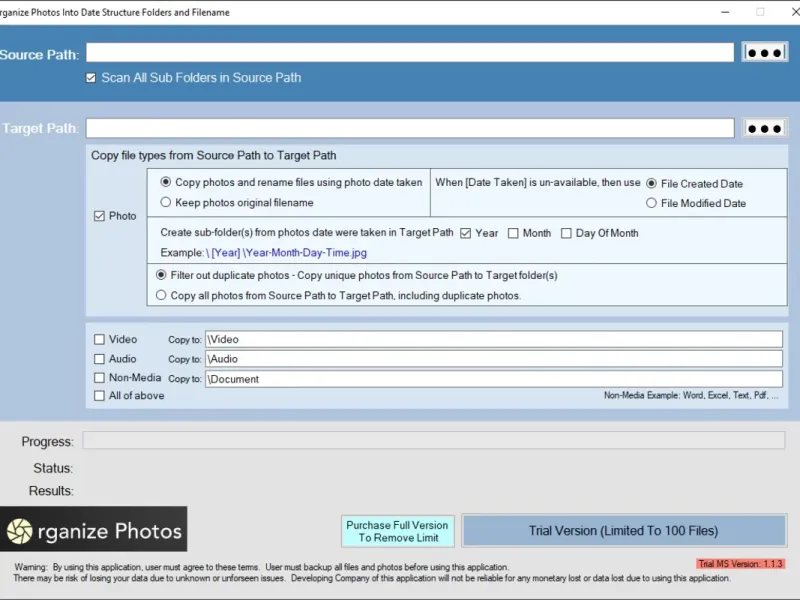Edit the Video Copy to path field
Image resolution: width=800 pixels, height=600 pixels.
(494, 339)
